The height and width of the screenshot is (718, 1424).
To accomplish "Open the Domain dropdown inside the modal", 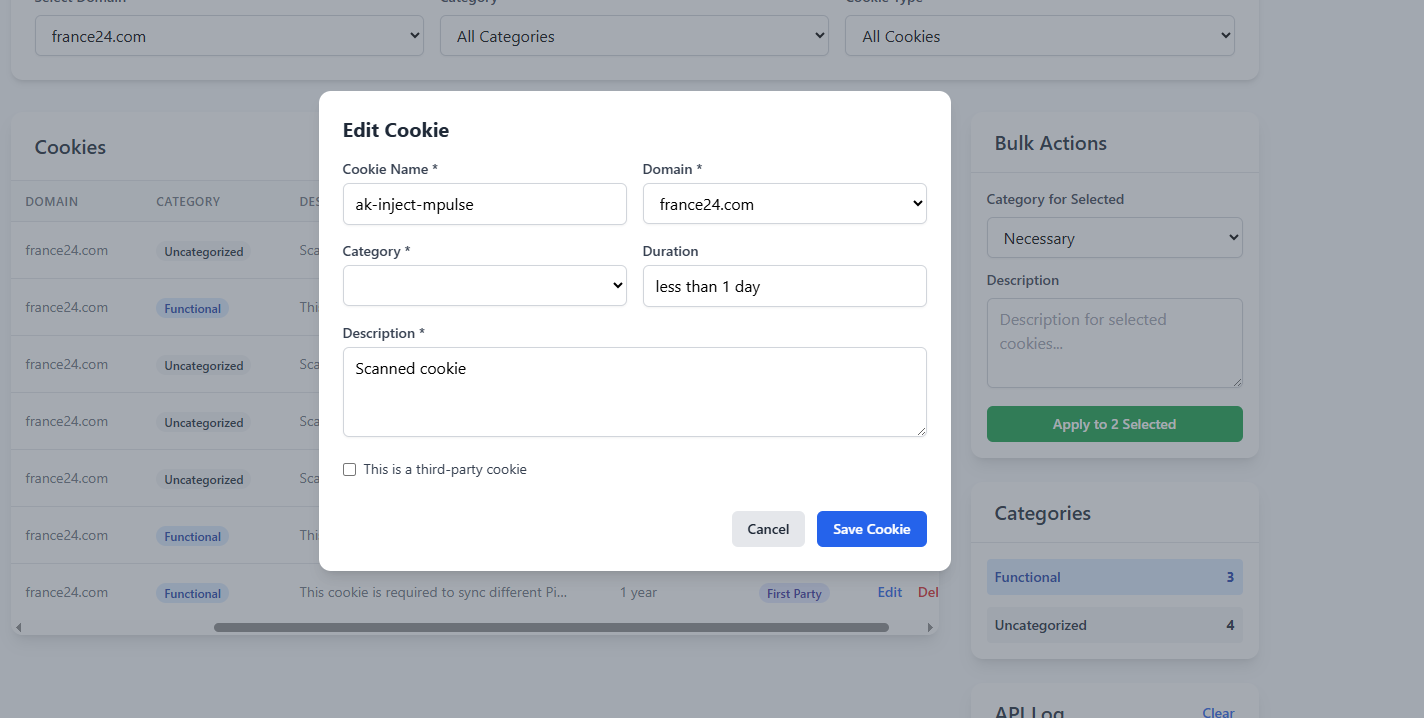I will (784, 204).
